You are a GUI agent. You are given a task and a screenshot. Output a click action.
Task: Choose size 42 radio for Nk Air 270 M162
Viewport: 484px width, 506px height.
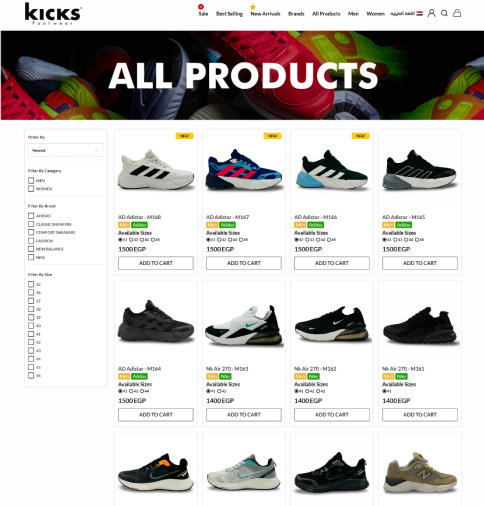pyautogui.click(x=307, y=391)
